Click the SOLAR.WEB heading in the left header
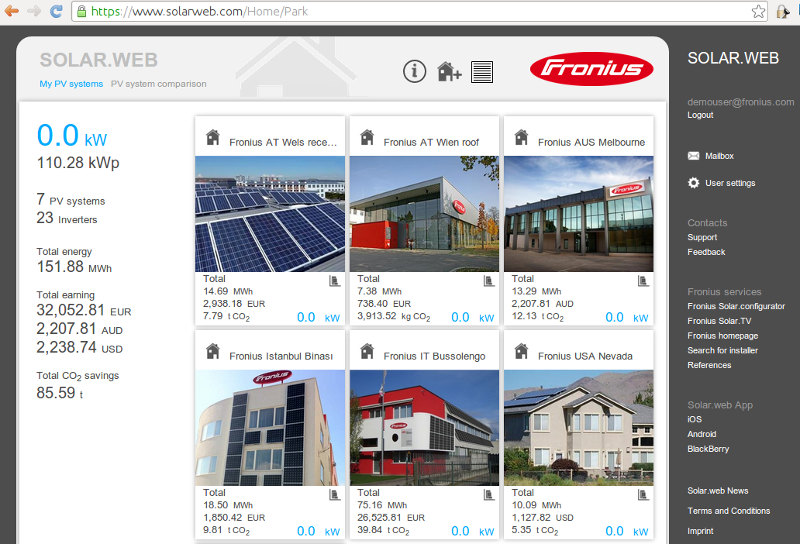The width and height of the screenshot is (800, 544). tap(99, 60)
